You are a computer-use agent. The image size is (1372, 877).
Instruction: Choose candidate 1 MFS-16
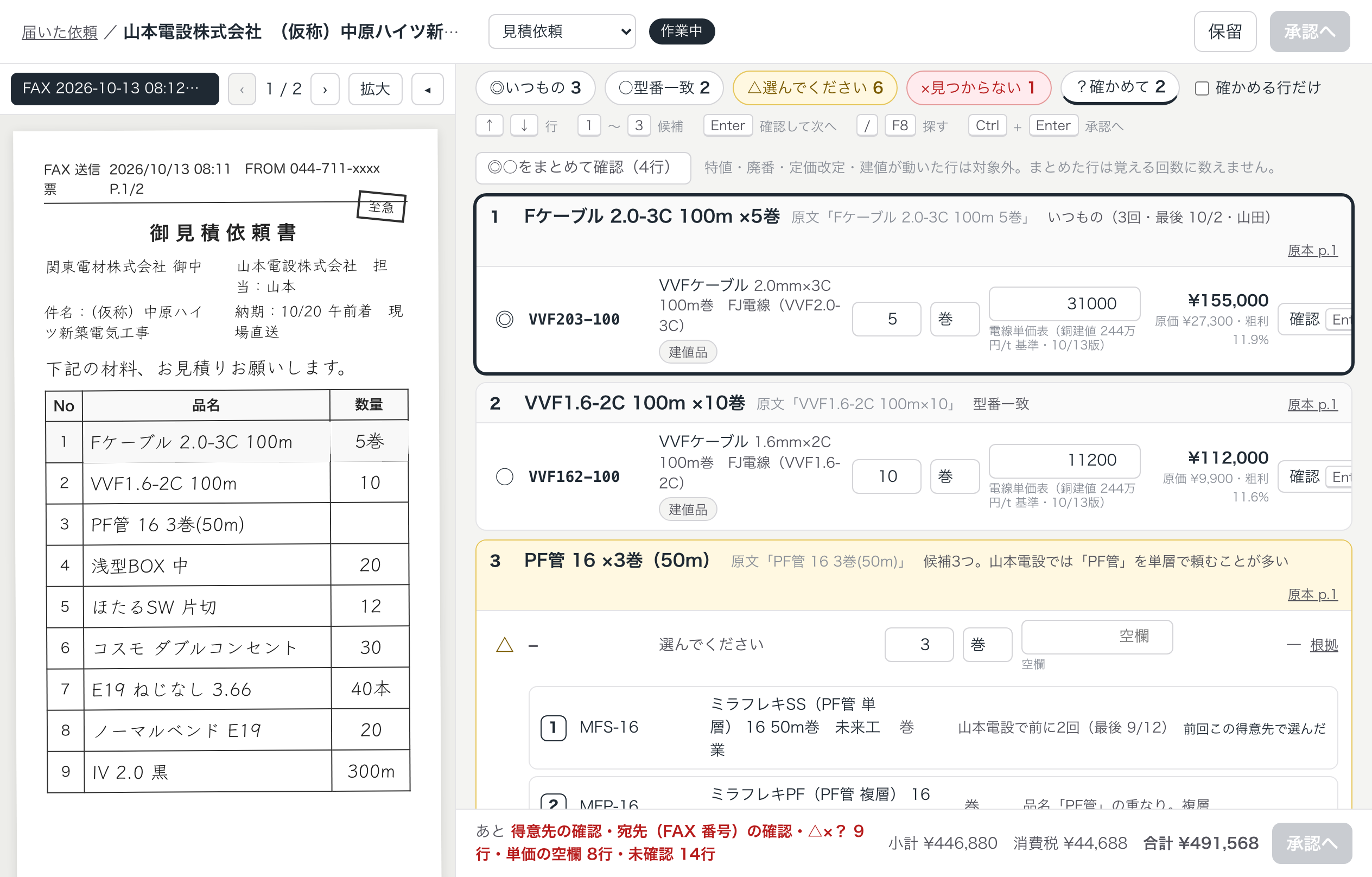click(933, 727)
